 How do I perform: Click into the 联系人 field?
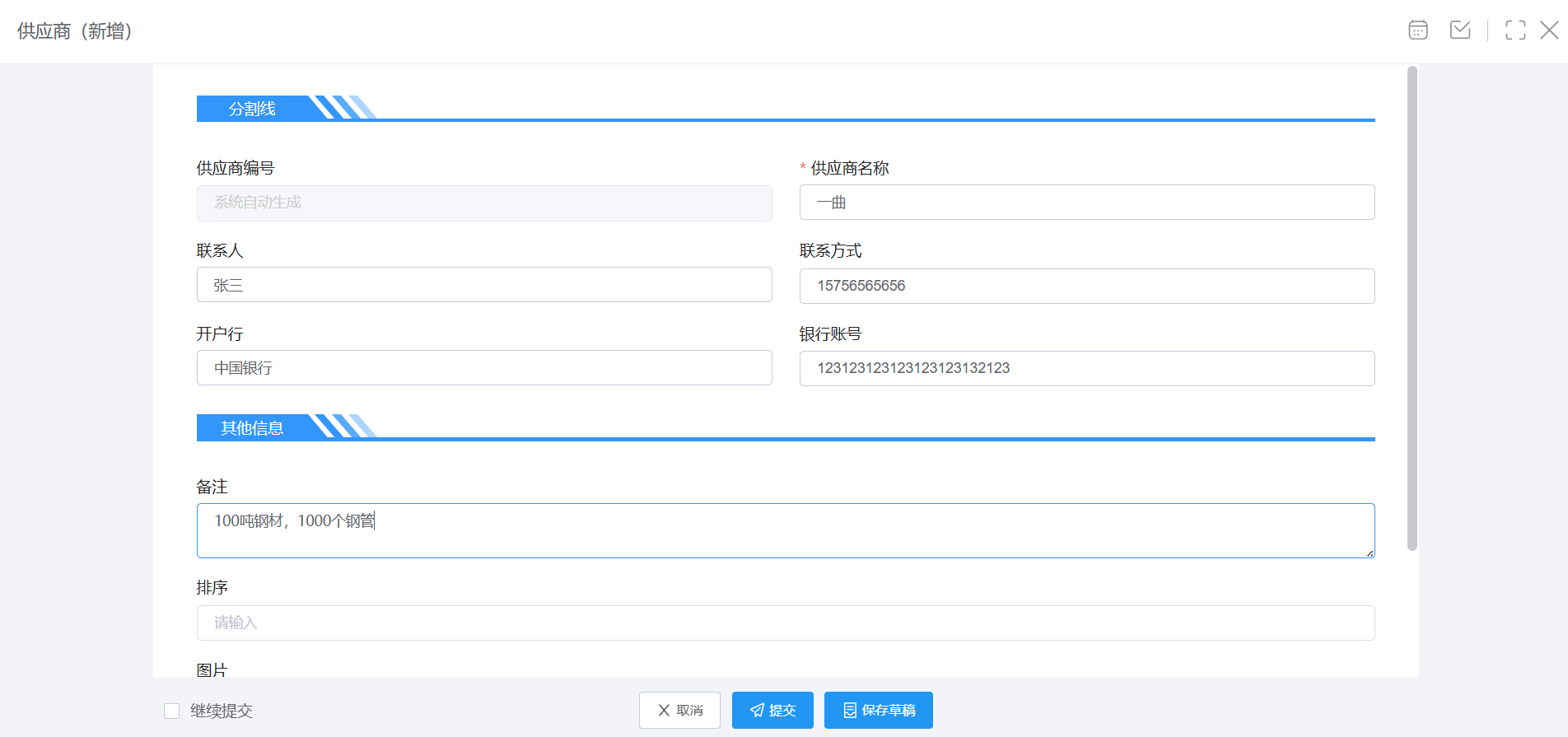pyautogui.click(x=484, y=285)
